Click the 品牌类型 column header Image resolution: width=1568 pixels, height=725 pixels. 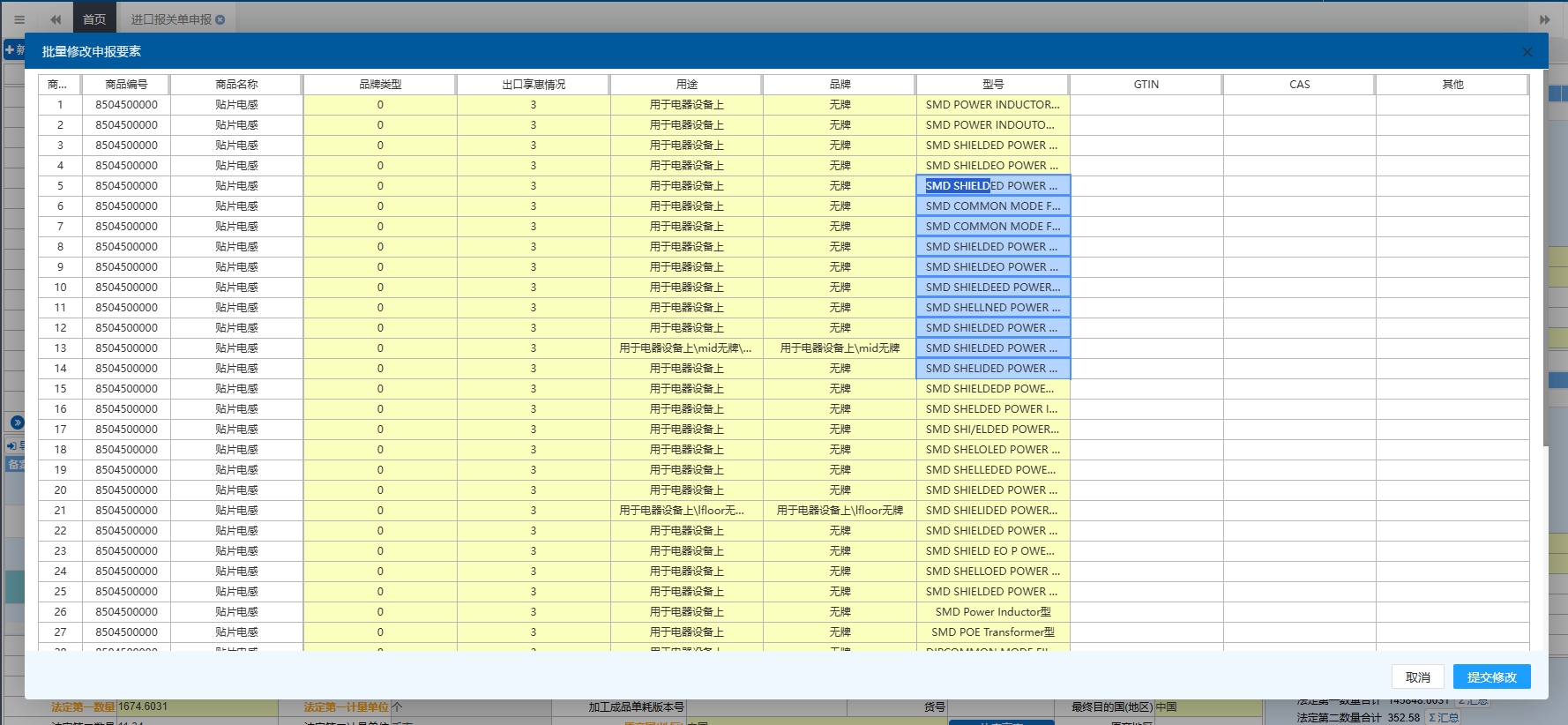[x=380, y=85]
